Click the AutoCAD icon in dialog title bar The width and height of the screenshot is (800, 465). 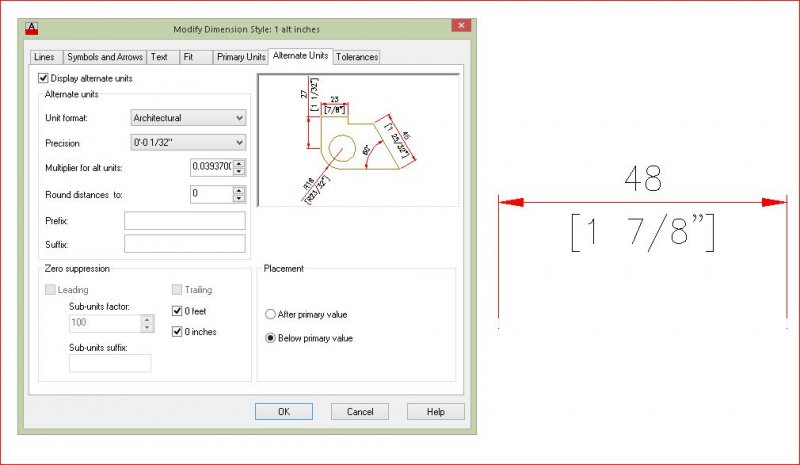click(32, 29)
